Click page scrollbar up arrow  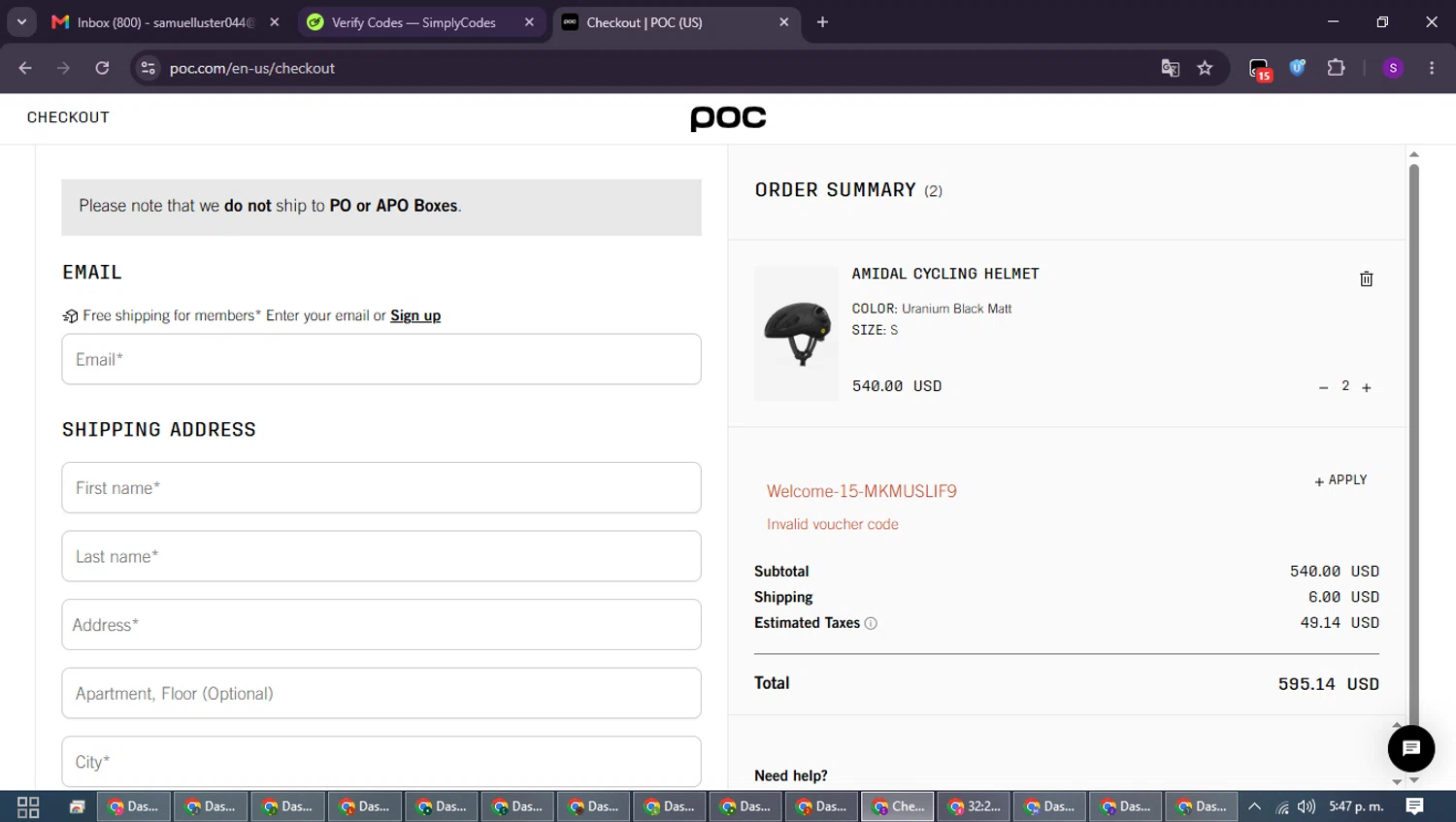coord(1414,154)
